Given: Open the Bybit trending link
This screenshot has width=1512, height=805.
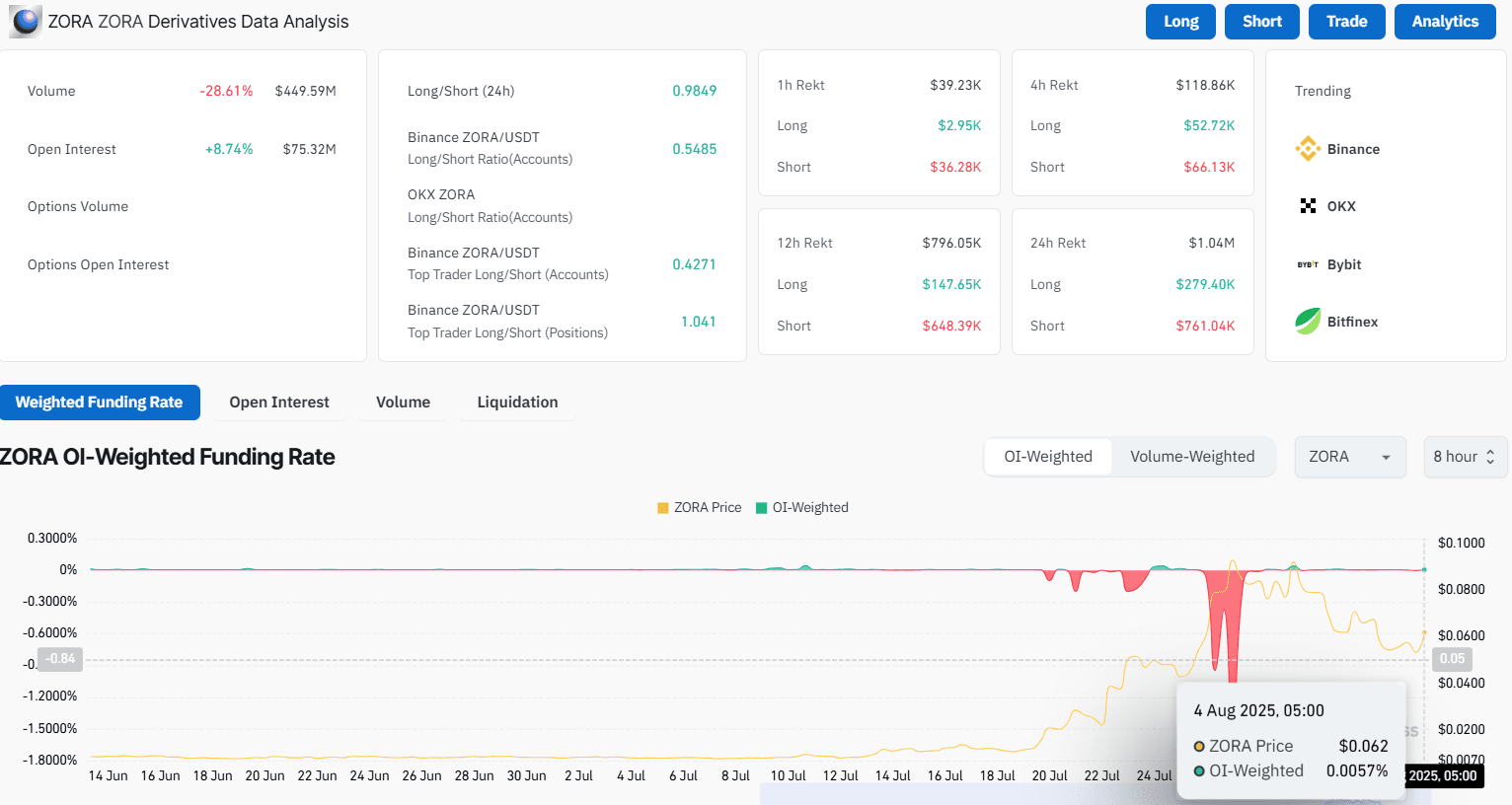Looking at the screenshot, I should [x=1344, y=264].
